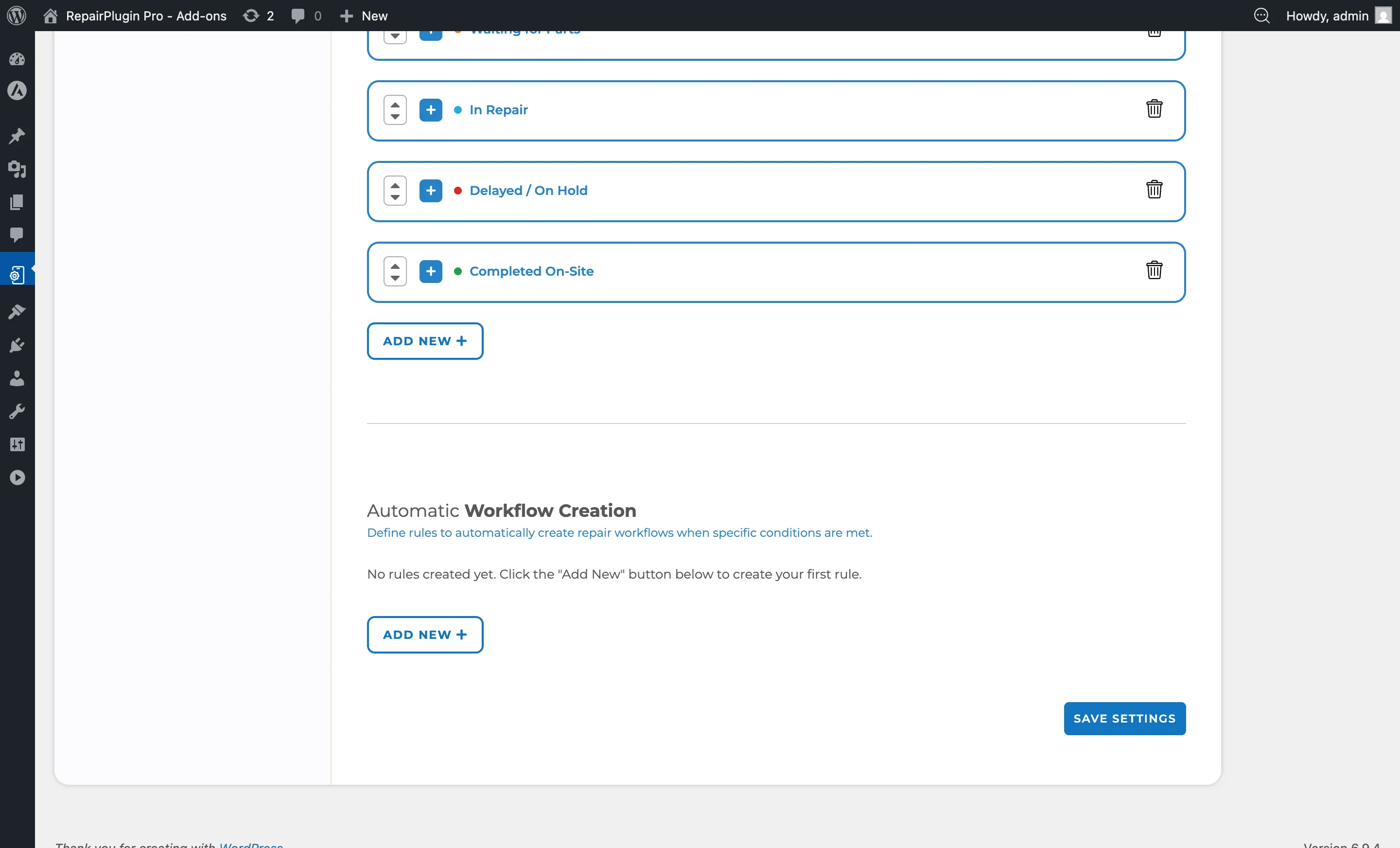
Task: Click the Automatic Workflow Creation heading
Action: 501,511
